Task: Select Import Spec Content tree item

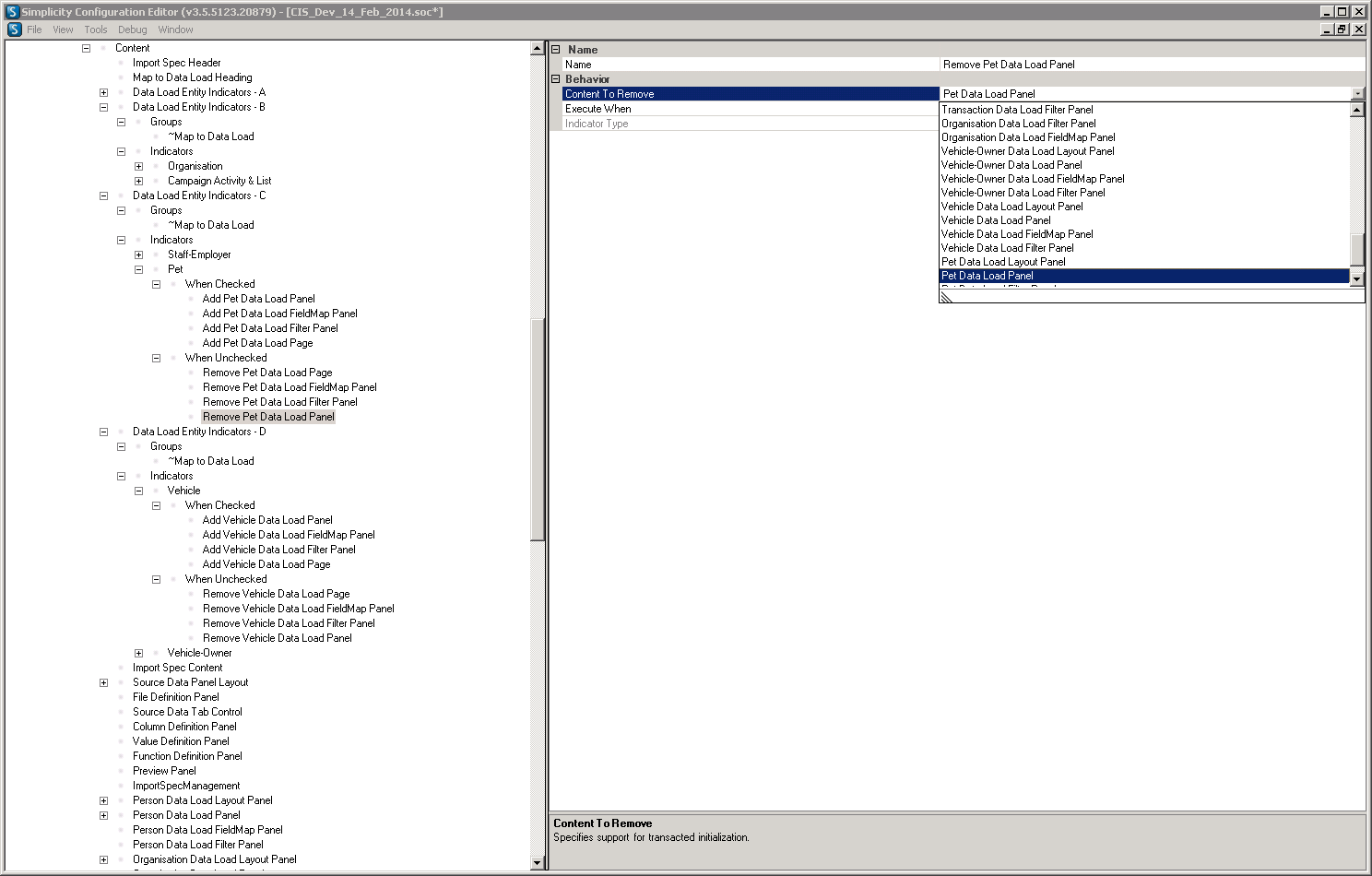Action: point(177,668)
